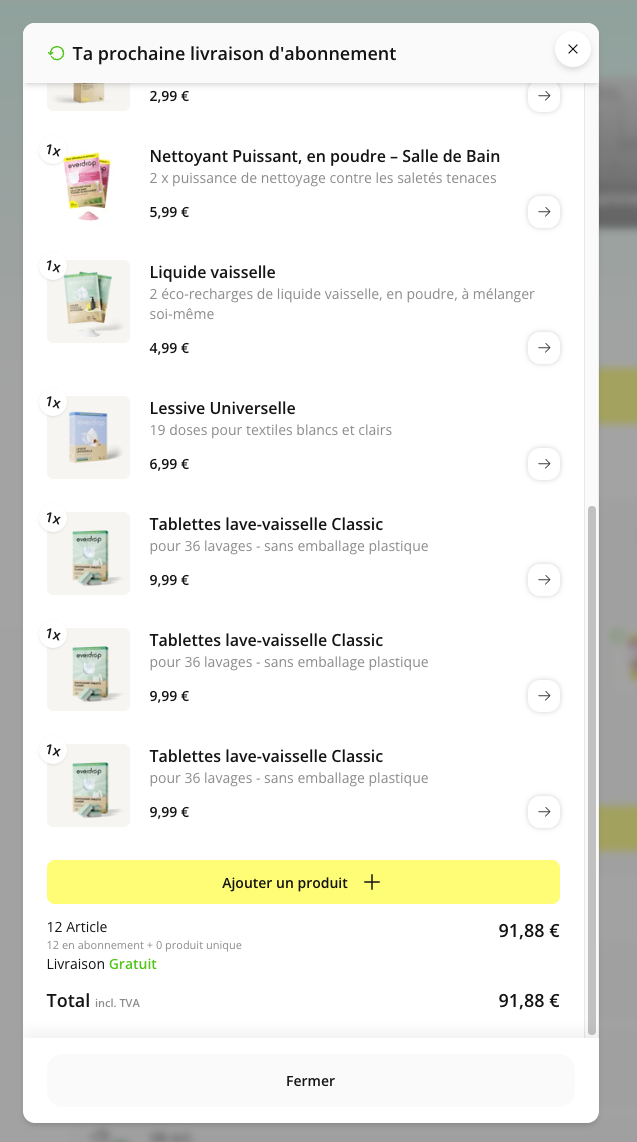
Task: Click the 1x quantity badge on Lessive Universelle
Action: click(53, 403)
